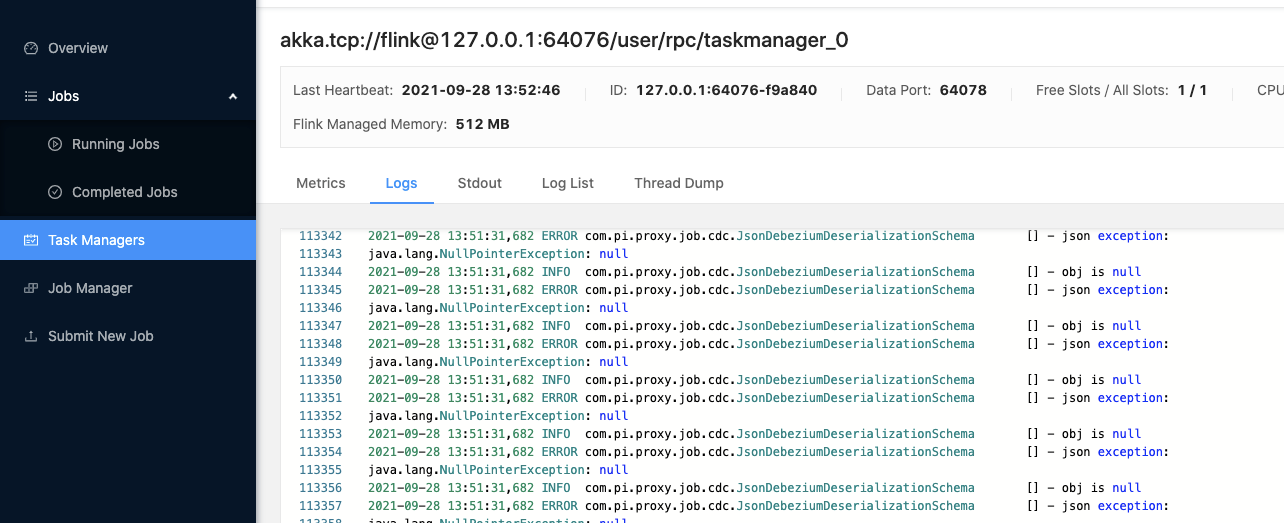
Task: Go to Completed Jobs
Action: [125, 192]
